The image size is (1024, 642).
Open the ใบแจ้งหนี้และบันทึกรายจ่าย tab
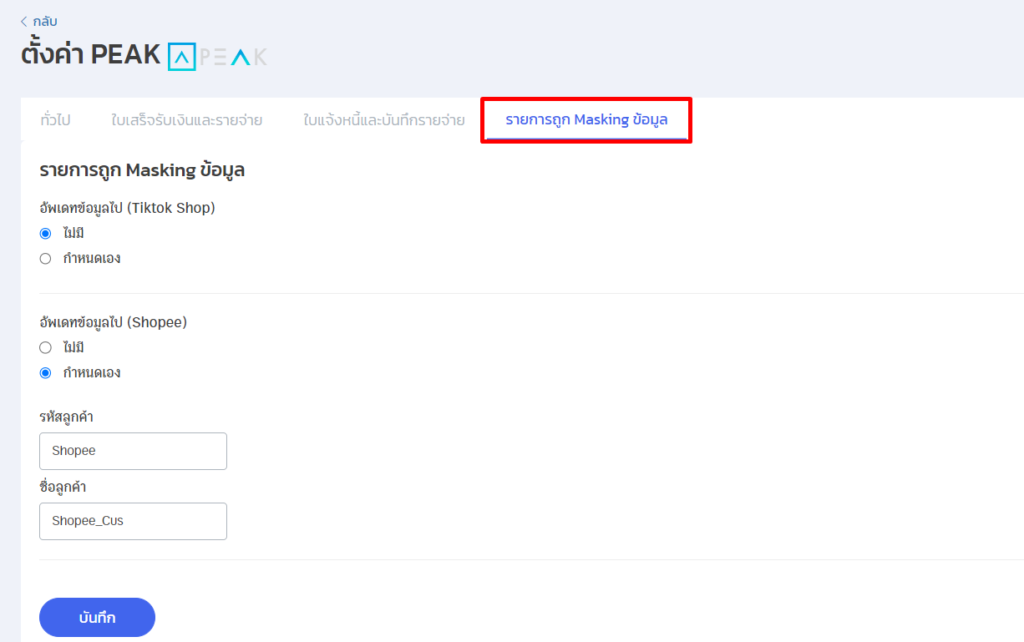(383, 121)
